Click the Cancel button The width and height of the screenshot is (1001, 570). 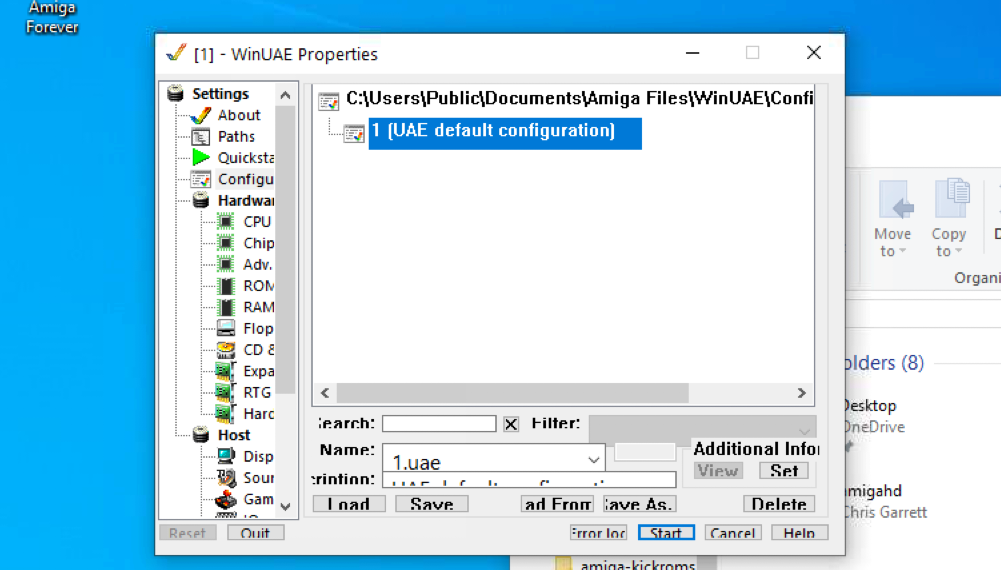(733, 532)
